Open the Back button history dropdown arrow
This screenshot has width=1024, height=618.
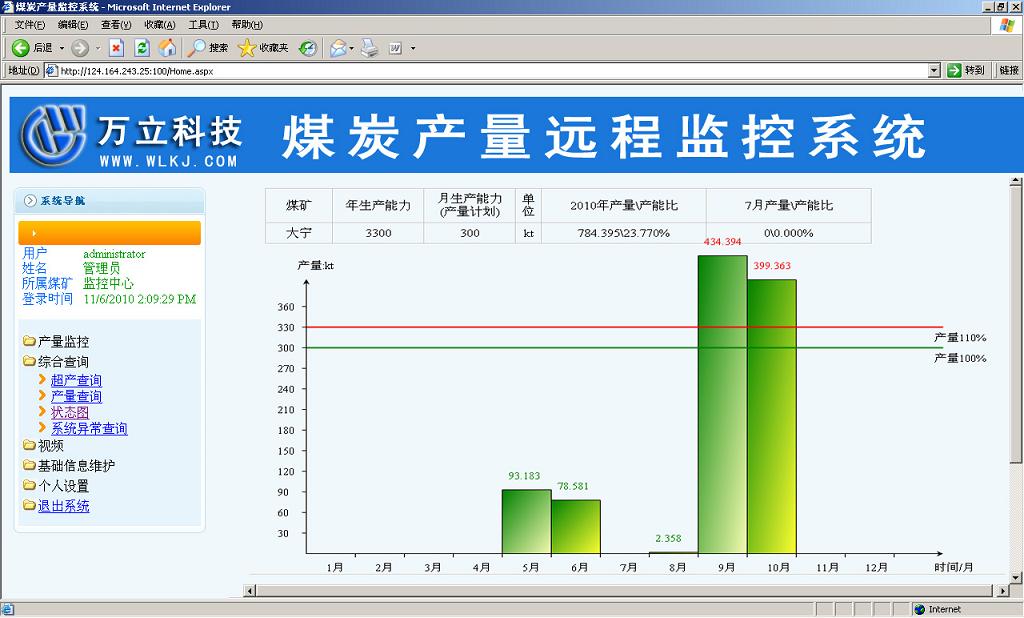point(62,48)
